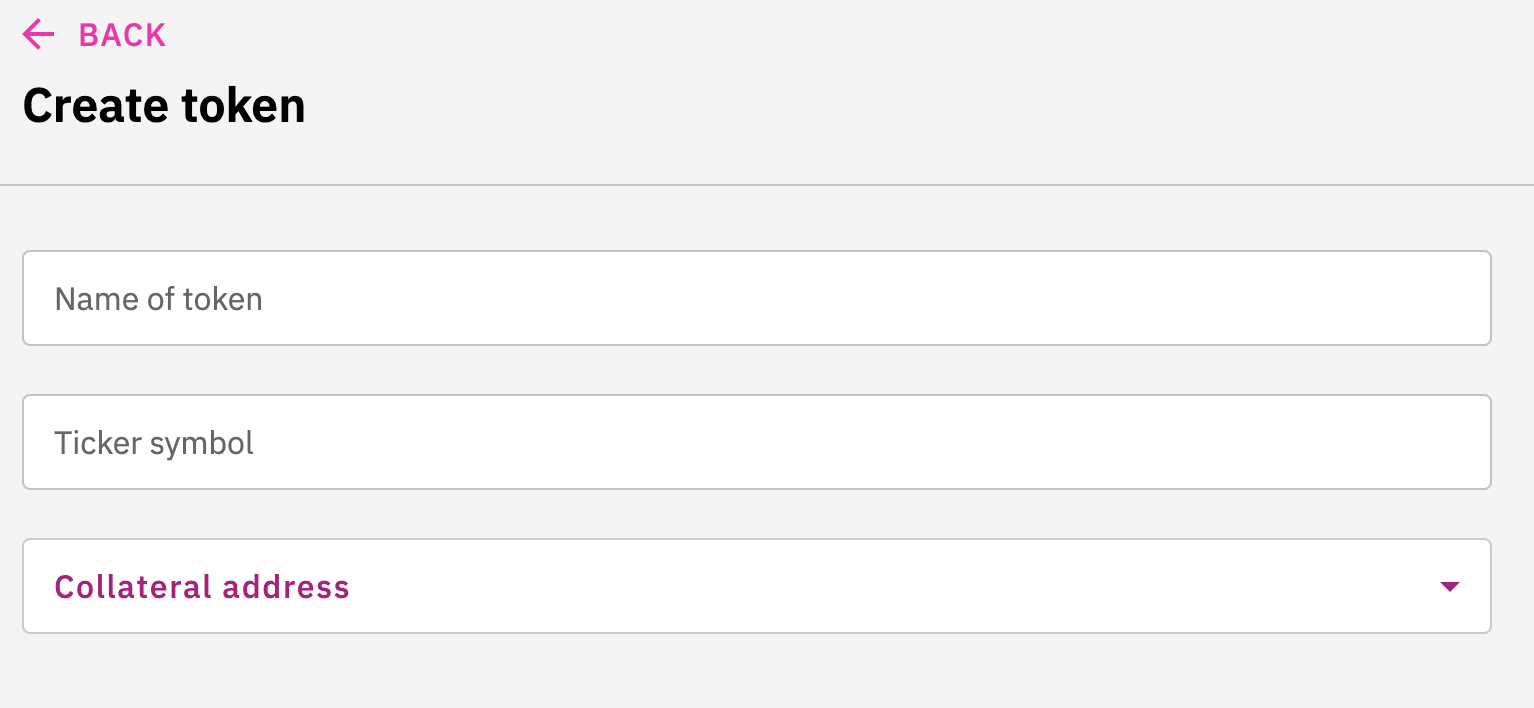Click the Collateral address label text

coord(202,587)
